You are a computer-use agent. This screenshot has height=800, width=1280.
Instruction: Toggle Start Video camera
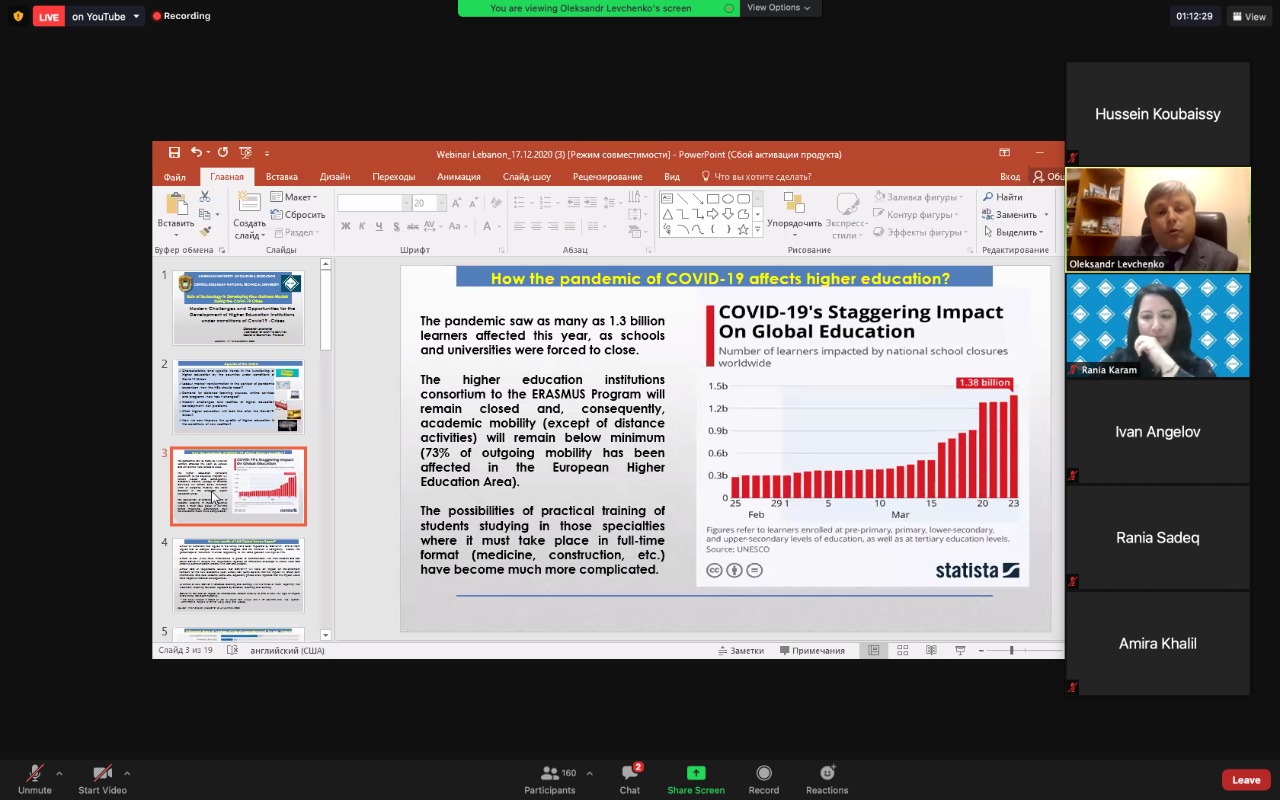click(102, 778)
